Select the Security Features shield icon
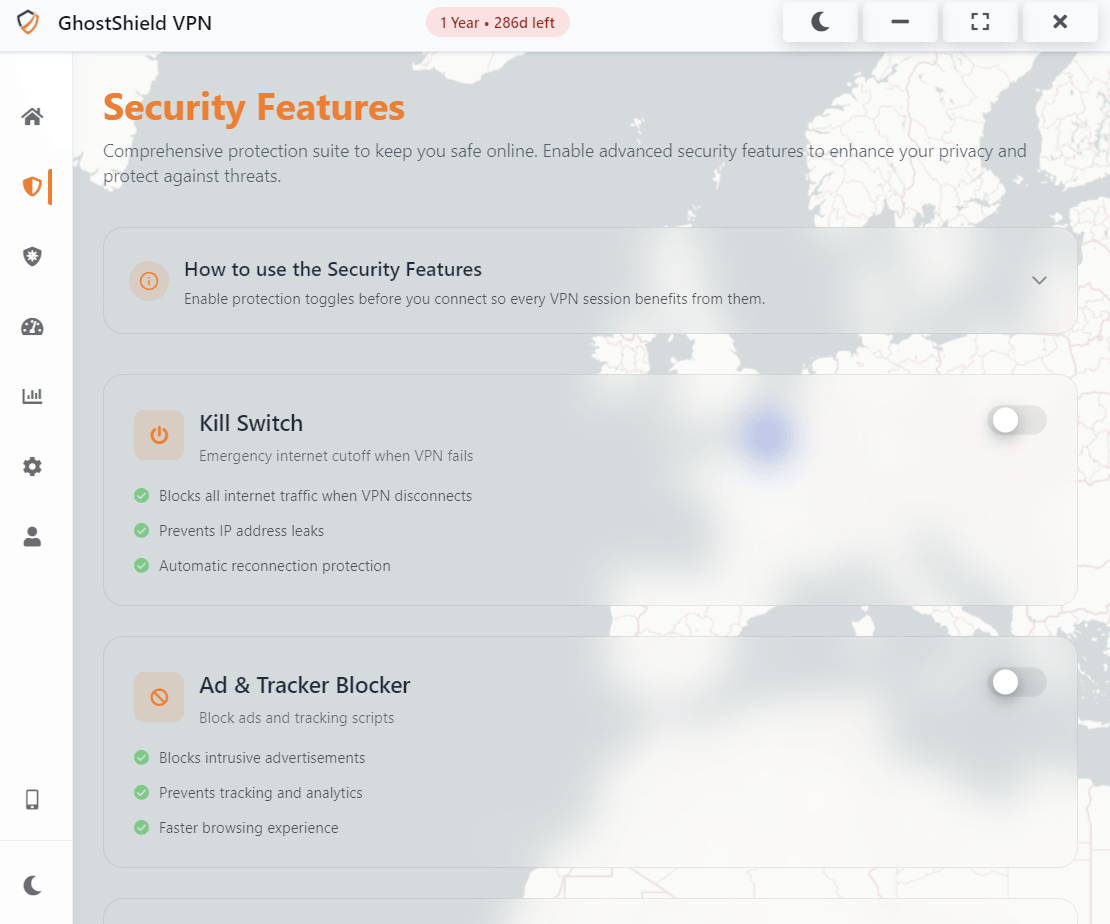This screenshot has height=924, width=1110. point(32,186)
